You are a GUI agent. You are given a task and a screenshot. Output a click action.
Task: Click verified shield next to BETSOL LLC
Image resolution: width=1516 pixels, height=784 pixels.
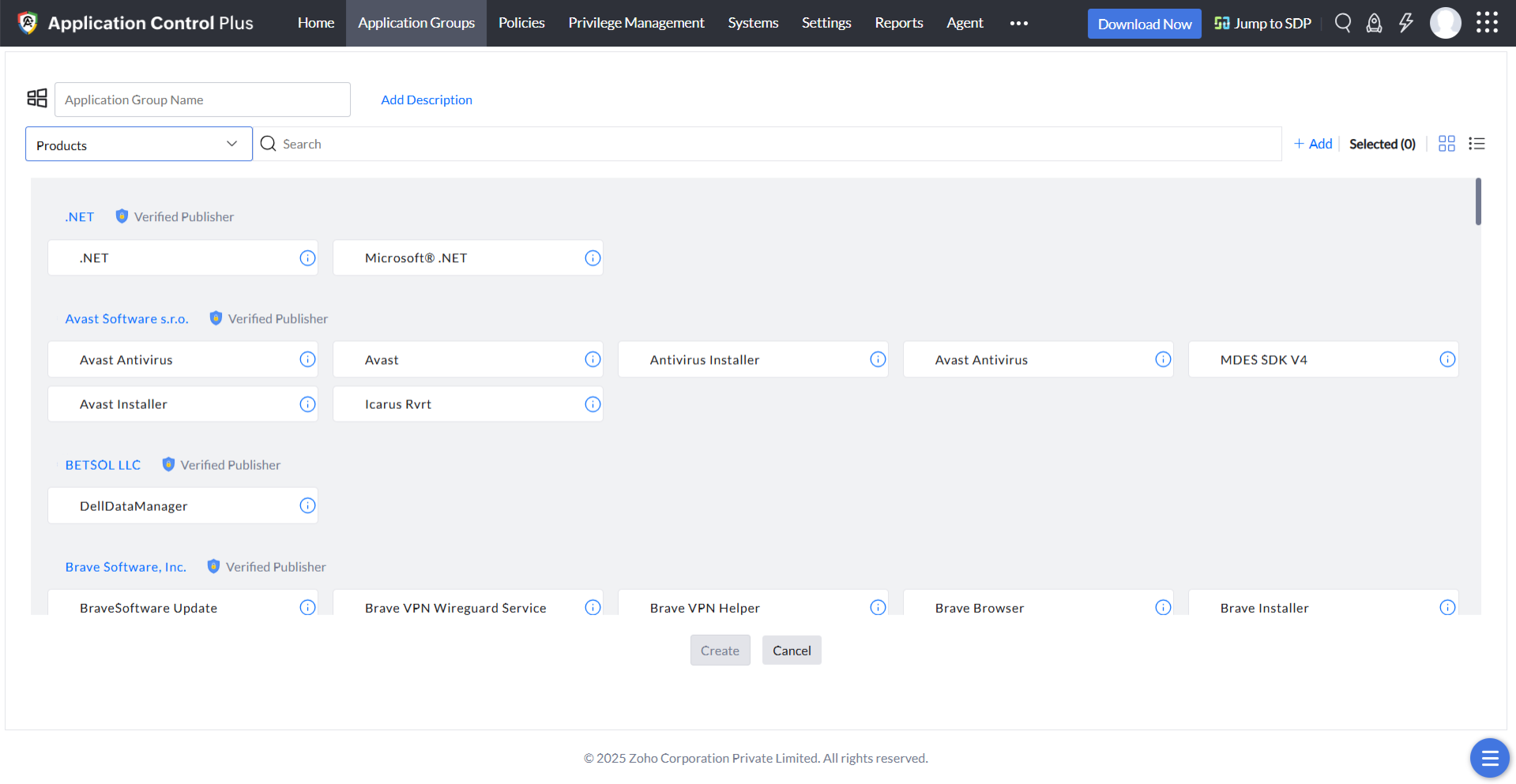tap(168, 464)
